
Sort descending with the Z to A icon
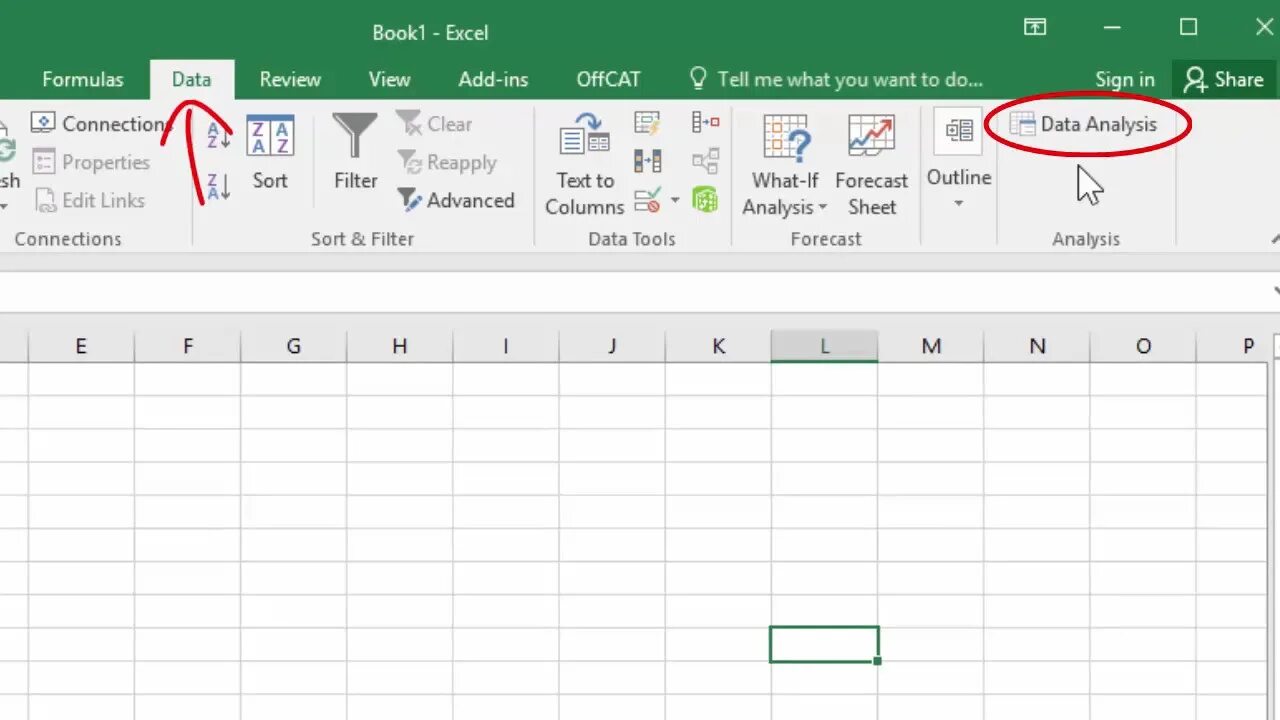(219, 185)
